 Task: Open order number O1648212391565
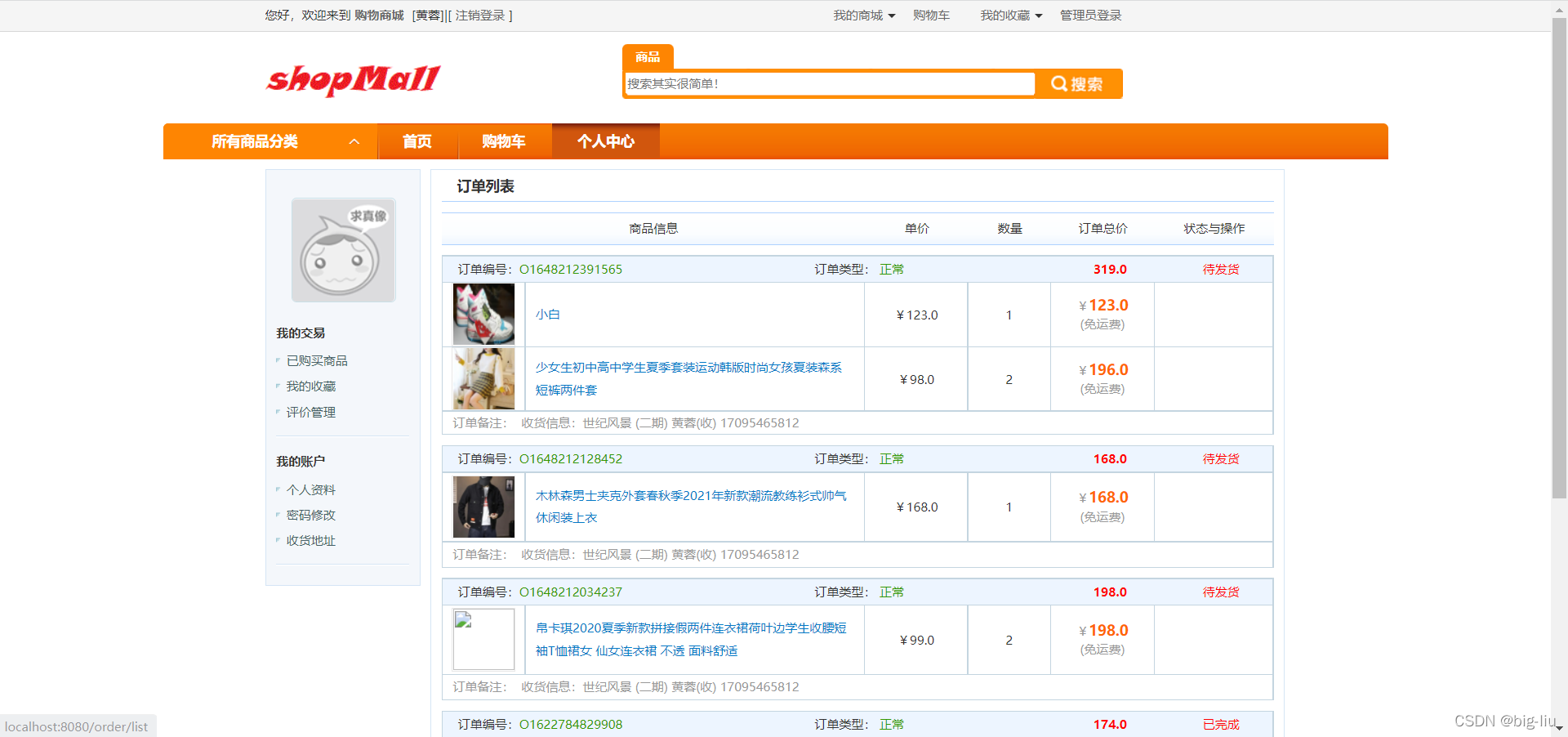tap(571, 270)
